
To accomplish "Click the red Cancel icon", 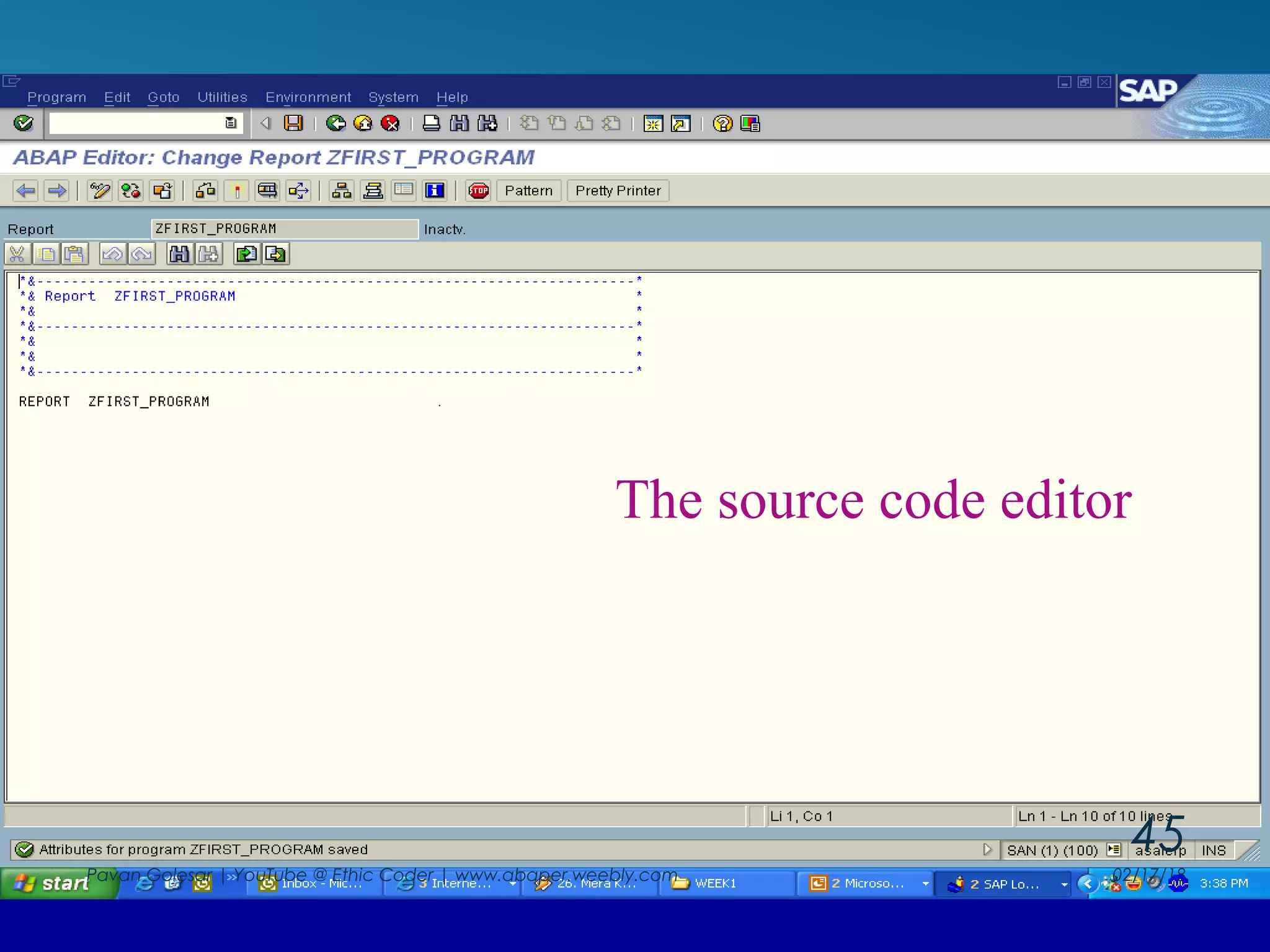I will click(x=390, y=123).
